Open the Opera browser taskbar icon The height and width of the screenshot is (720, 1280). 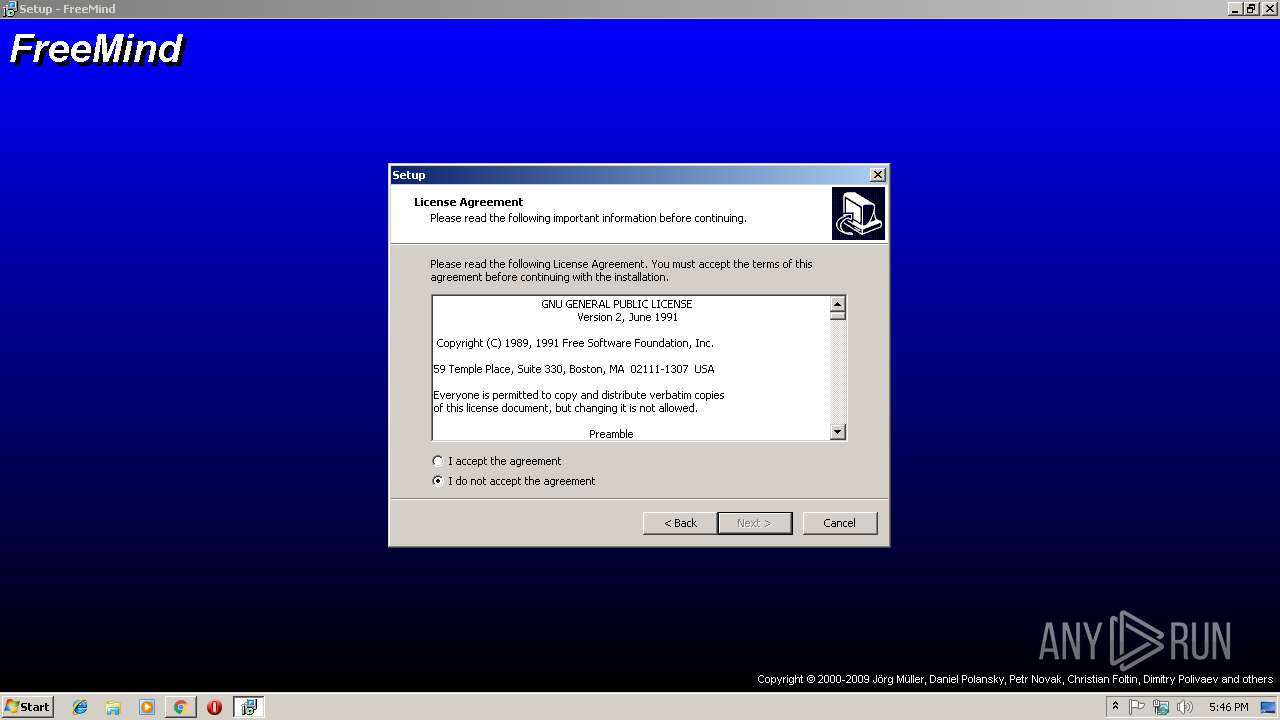point(214,707)
